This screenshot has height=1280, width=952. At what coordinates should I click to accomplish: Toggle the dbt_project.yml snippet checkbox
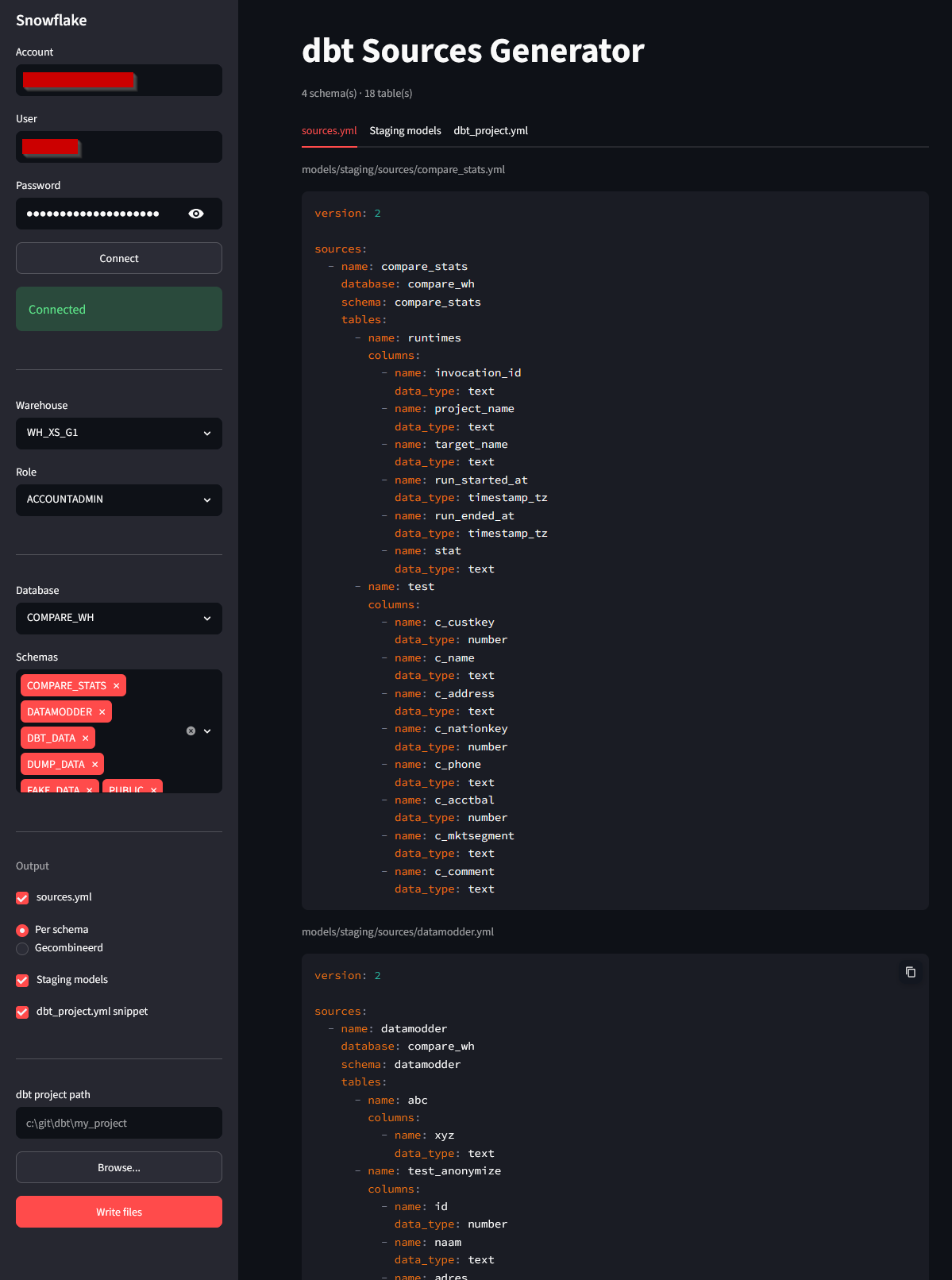[x=22, y=1012]
